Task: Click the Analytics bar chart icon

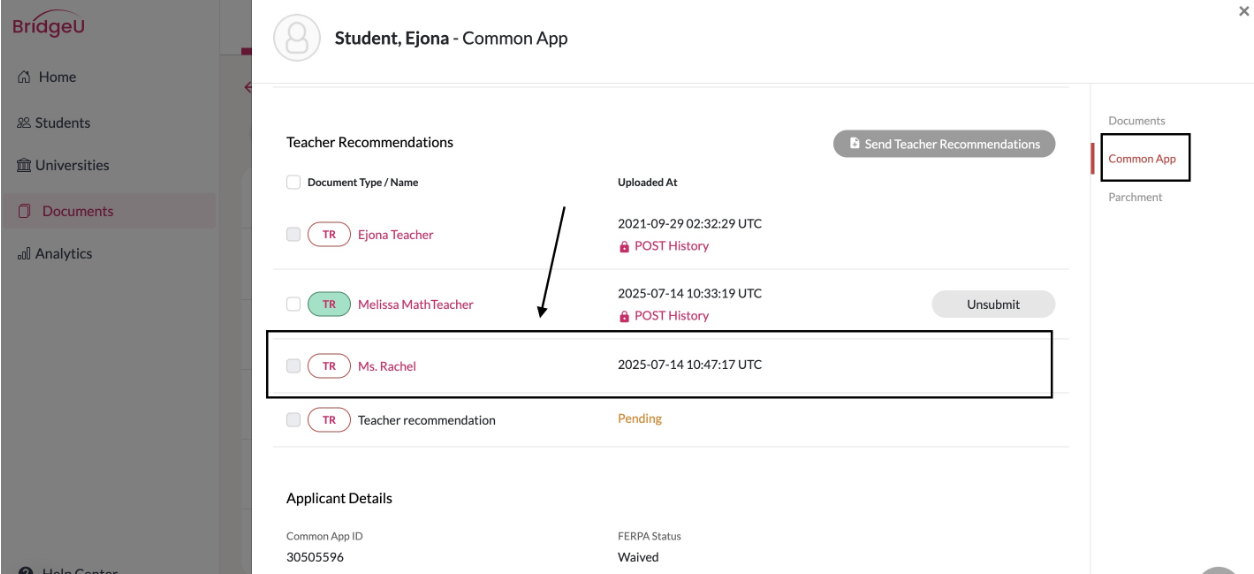Action: [25, 254]
